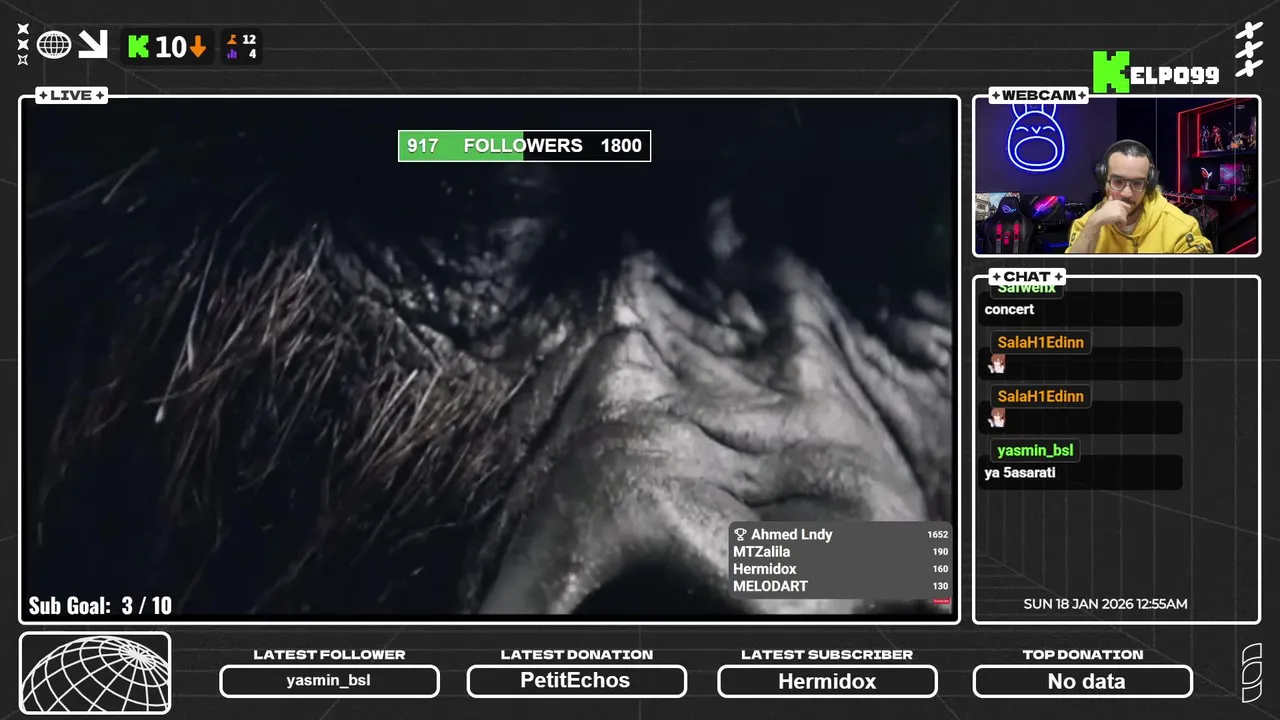Screen dimensions: 1280x720
Task: Click the red Subscribe button in the video
Action: (x=941, y=602)
